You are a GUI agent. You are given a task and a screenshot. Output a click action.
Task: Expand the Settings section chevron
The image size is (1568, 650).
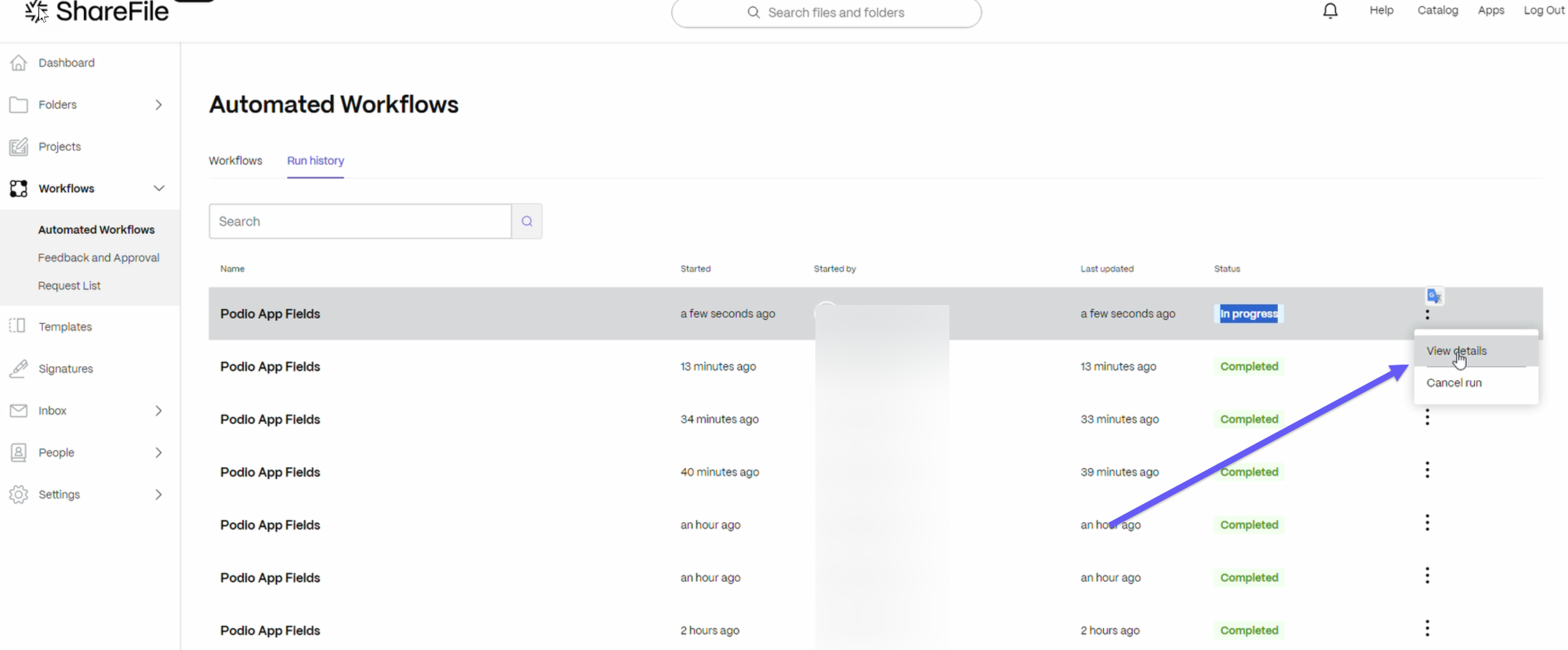pyautogui.click(x=158, y=495)
